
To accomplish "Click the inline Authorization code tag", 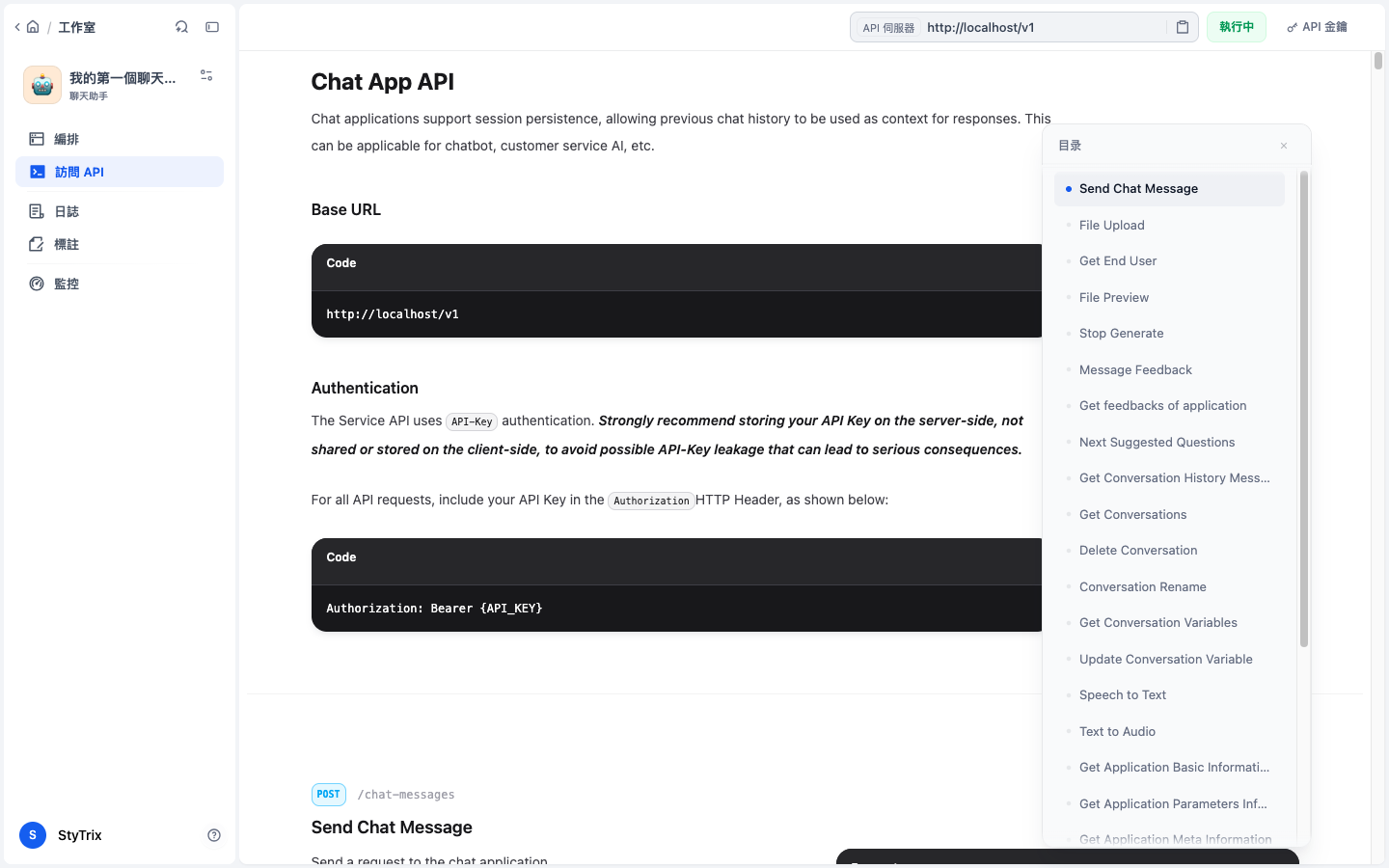I will (x=651, y=501).
